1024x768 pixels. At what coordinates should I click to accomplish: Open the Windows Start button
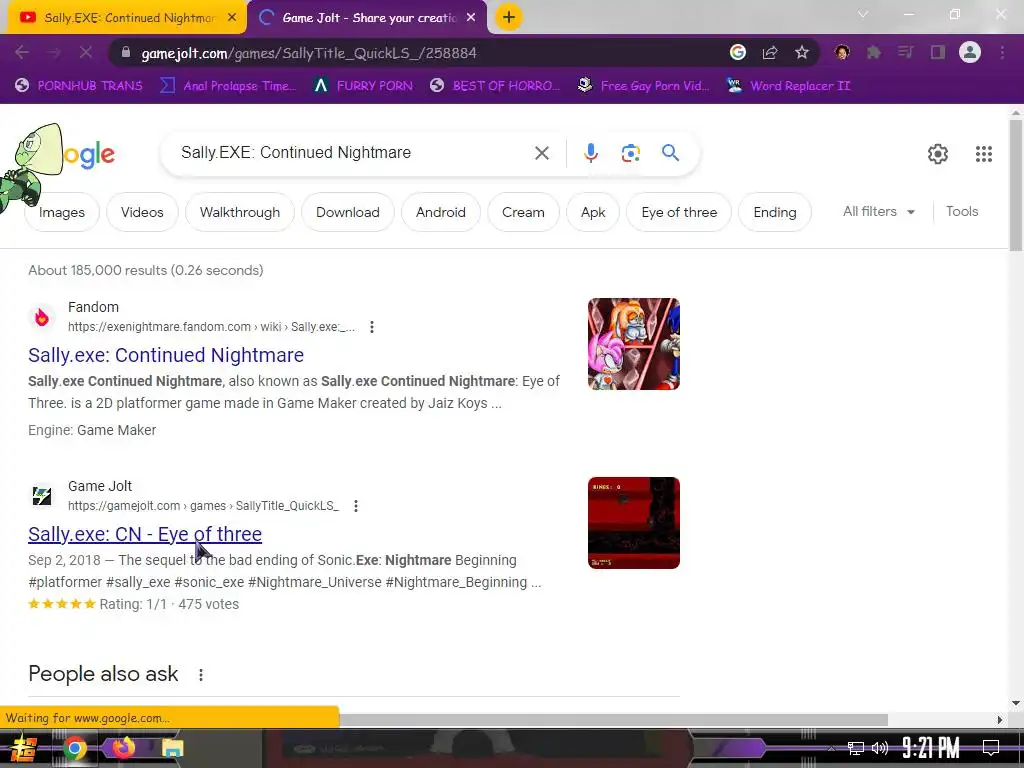pyautogui.click(x=24, y=748)
